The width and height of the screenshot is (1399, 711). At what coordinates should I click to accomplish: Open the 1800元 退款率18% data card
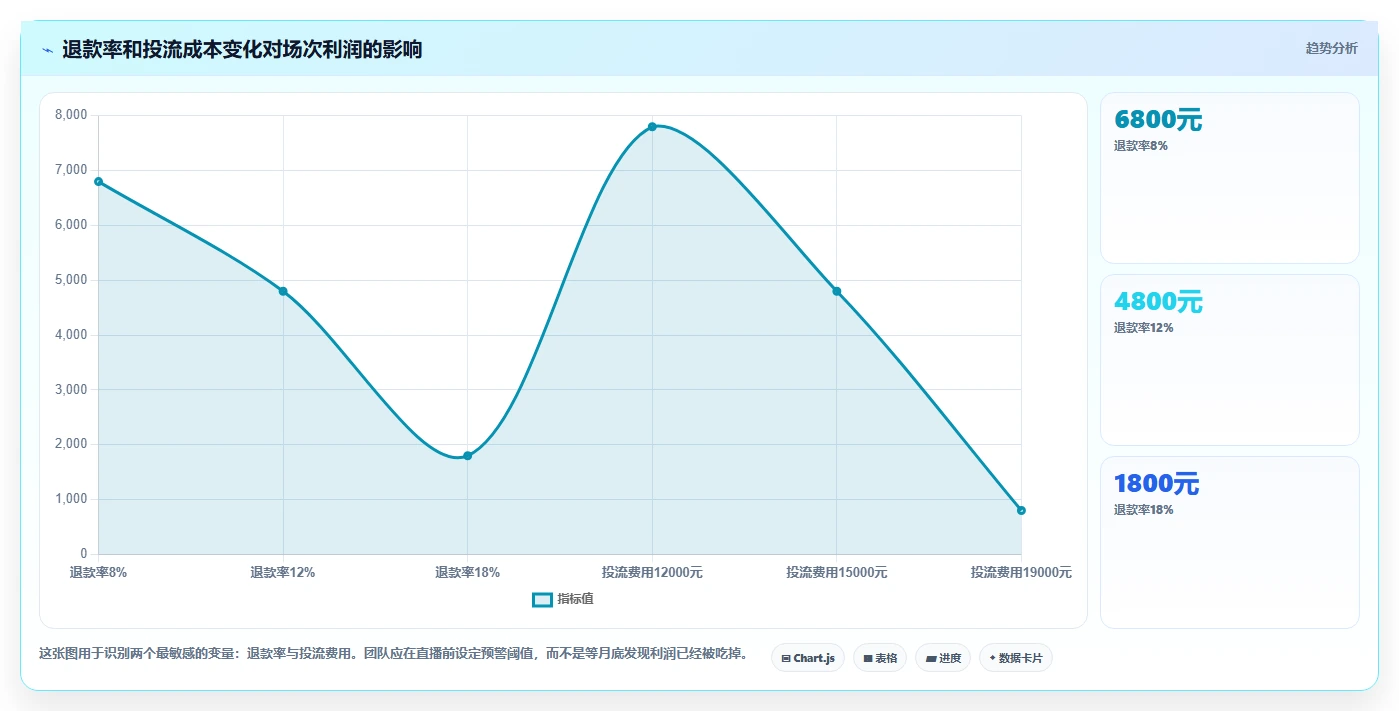pyautogui.click(x=1229, y=542)
